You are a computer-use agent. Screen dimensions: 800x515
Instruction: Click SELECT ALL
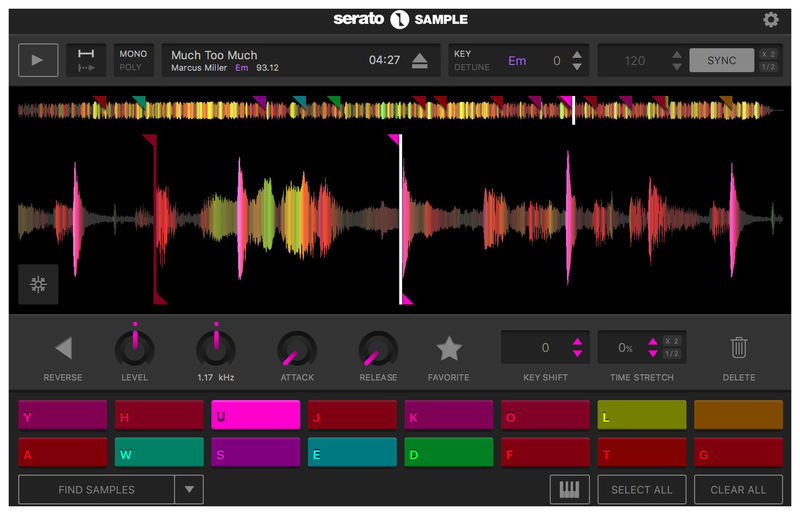[642, 489]
